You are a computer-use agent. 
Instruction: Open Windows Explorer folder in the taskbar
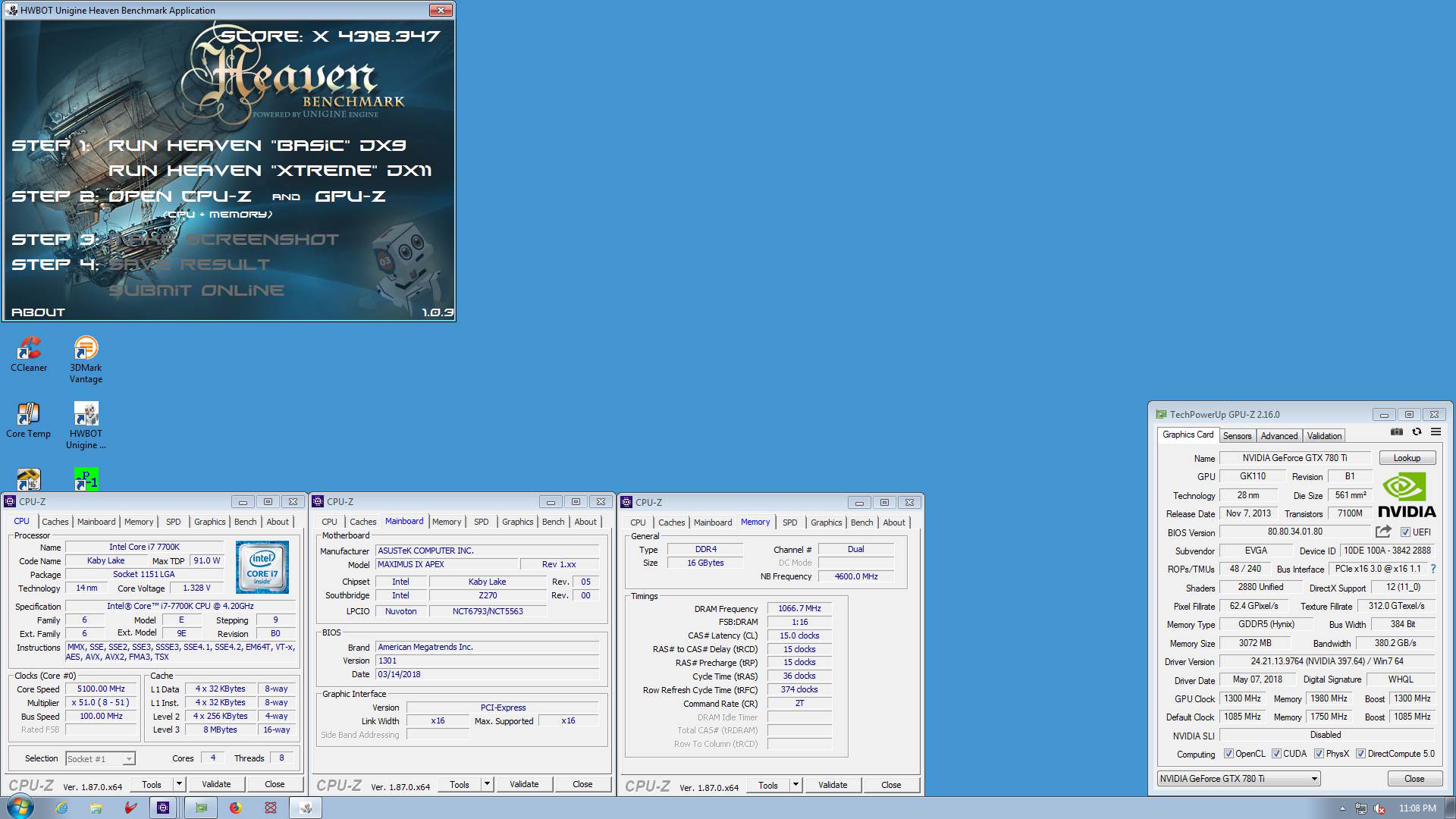[x=96, y=808]
